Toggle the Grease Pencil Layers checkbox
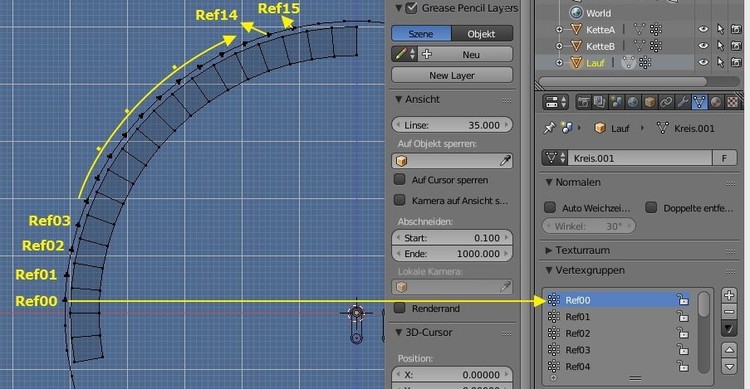 pyautogui.click(x=411, y=8)
